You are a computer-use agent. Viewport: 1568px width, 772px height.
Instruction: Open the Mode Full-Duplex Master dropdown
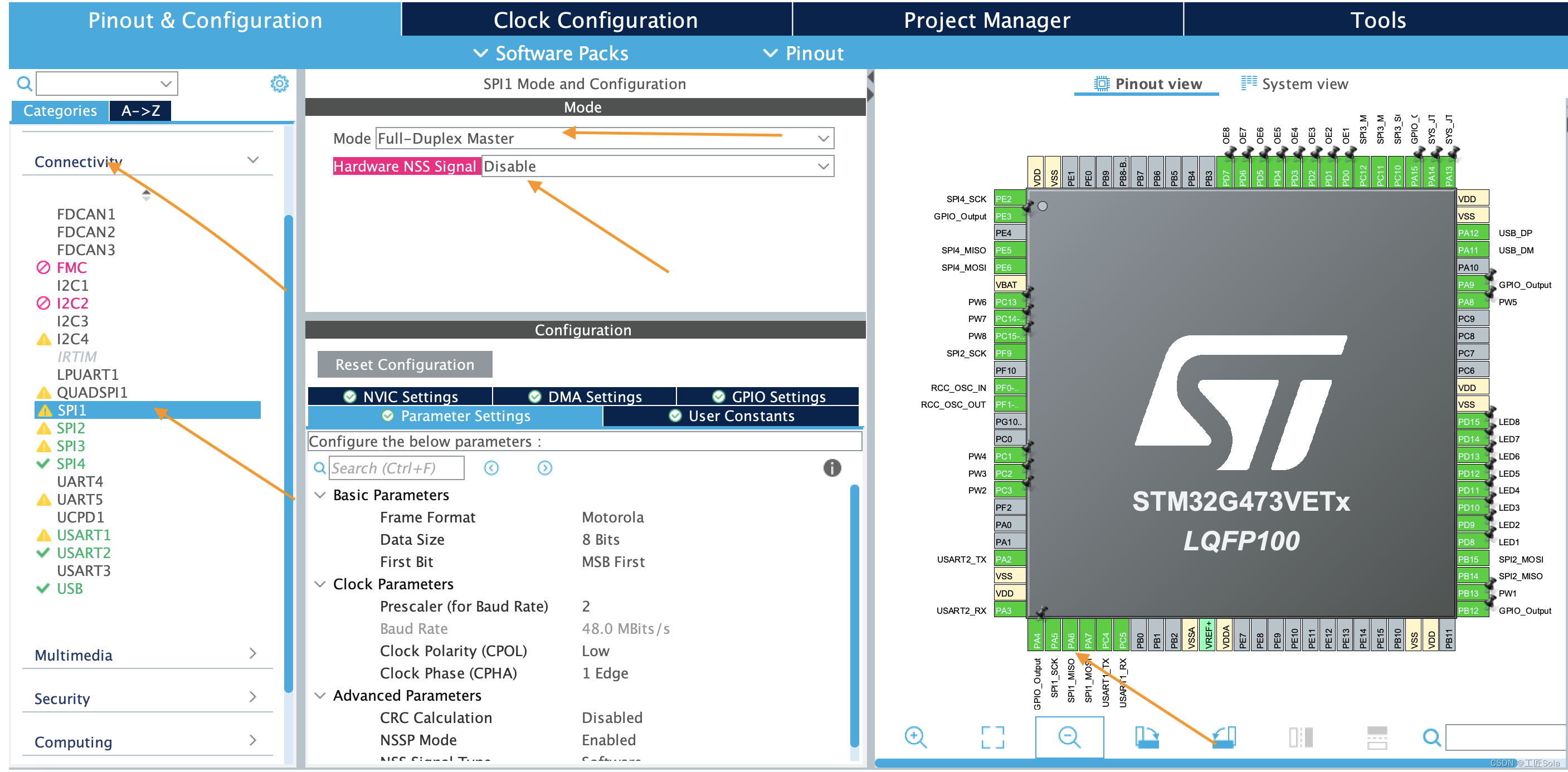point(823,139)
